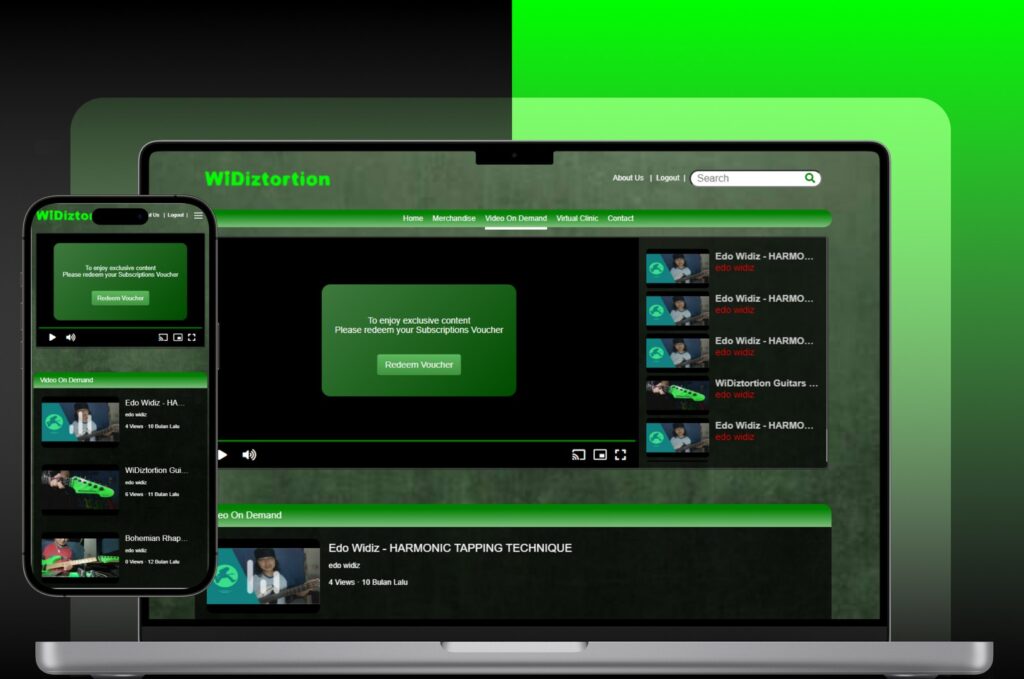Viewport: 1024px width, 679px height.
Task: Open About Us link on laptop header
Action: click(x=628, y=178)
